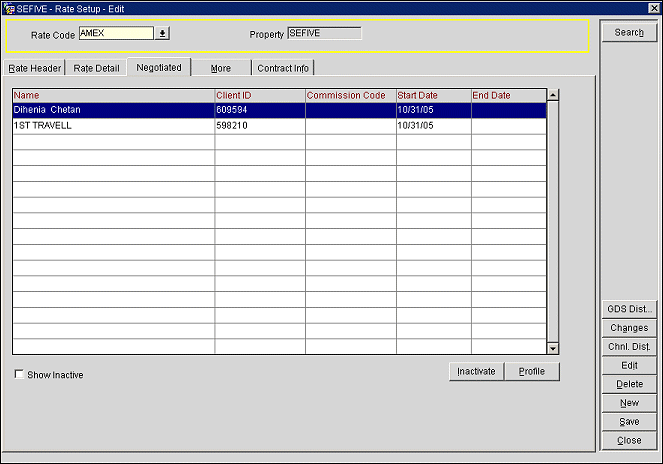Click the Rate Code input field

[115, 33]
